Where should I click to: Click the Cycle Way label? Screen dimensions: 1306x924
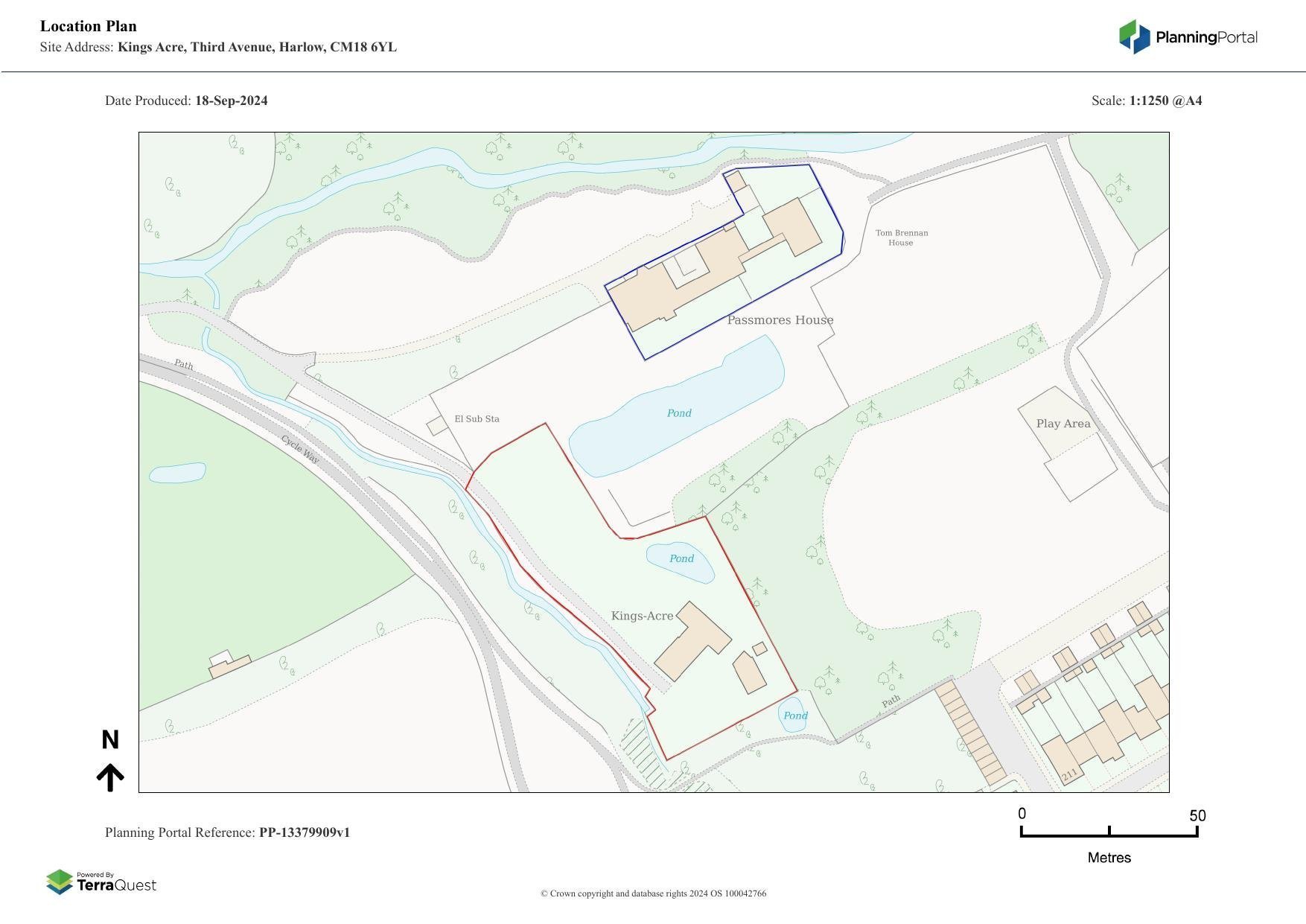(x=301, y=450)
